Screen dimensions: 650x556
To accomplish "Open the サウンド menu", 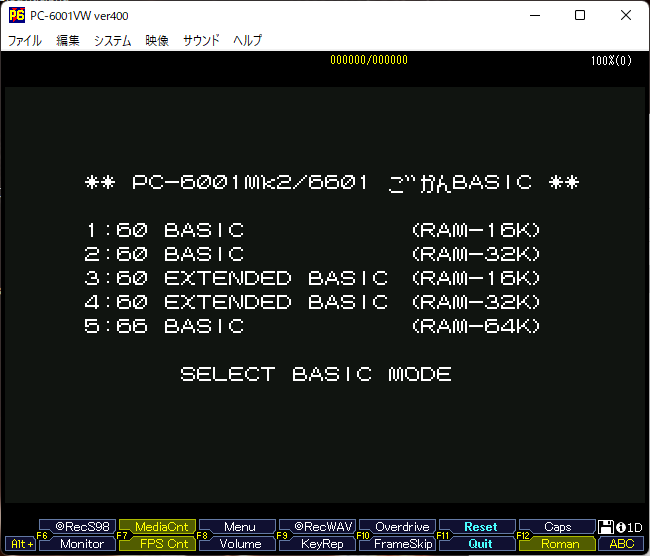I will 201,40.
